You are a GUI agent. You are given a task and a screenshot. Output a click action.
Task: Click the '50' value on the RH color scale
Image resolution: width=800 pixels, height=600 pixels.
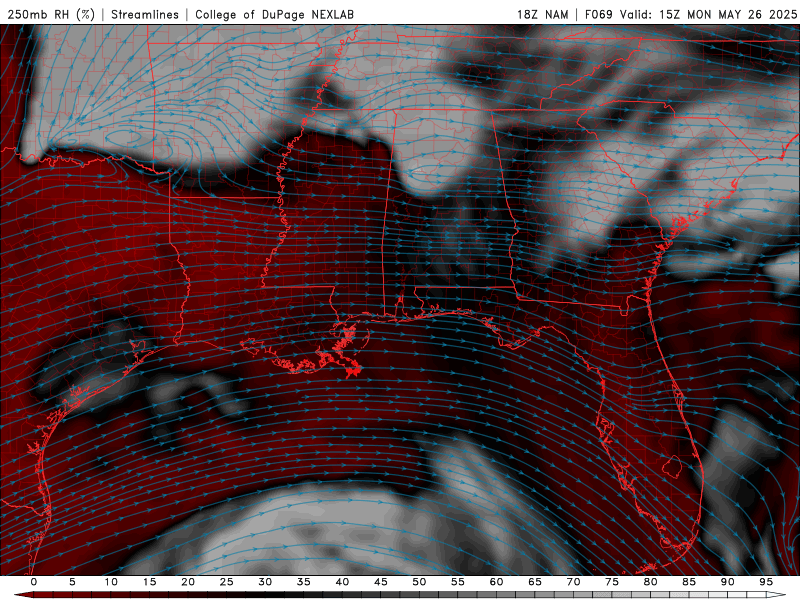click(419, 582)
